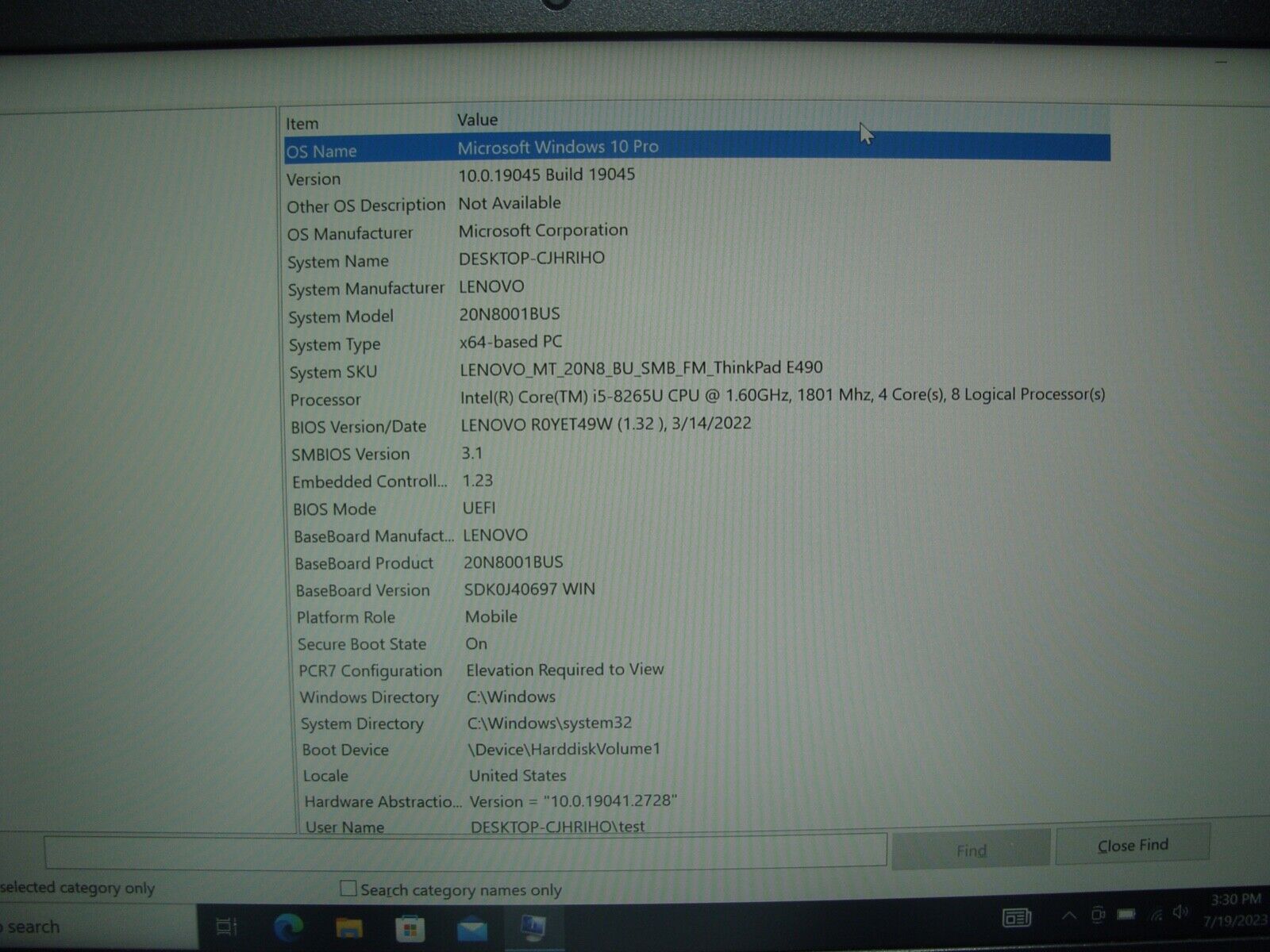Screen dimensions: 1270x952
Task: Select the BIOS Mode row
Action: [x=699, y=508]
